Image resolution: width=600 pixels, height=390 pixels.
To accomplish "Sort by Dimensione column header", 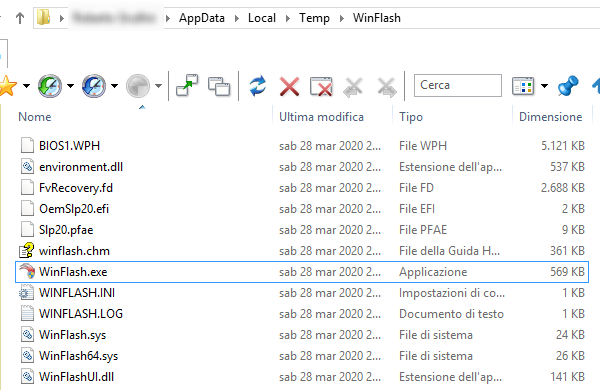I will point(550,117).
